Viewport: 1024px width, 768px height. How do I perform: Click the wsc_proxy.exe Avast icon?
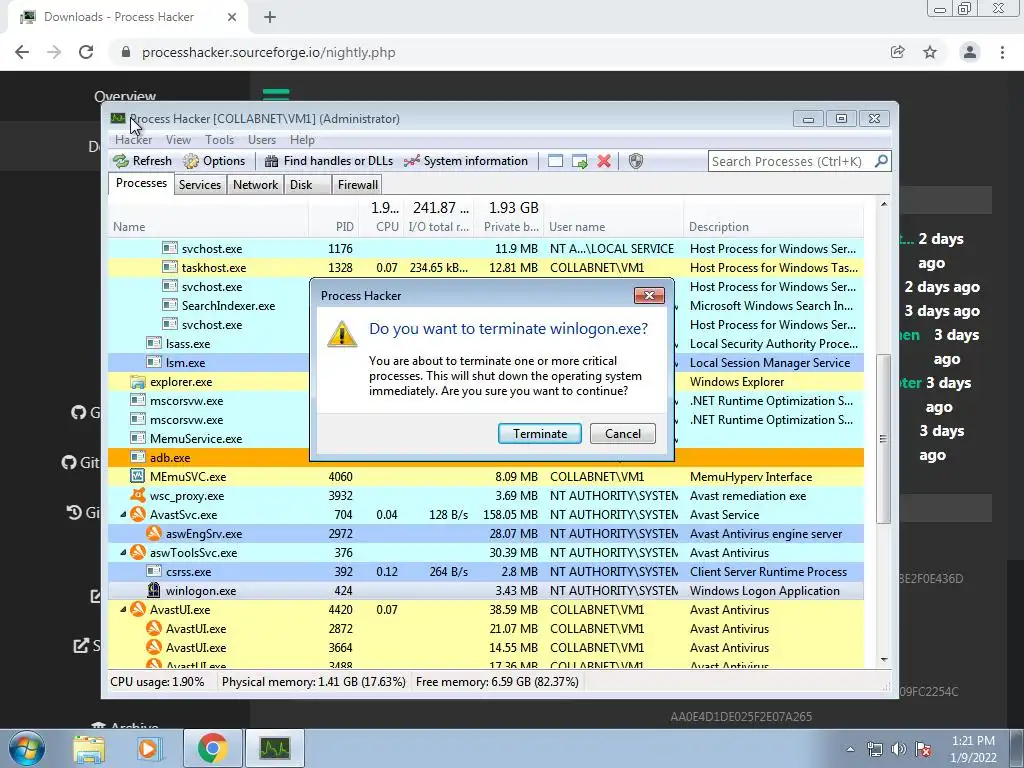pos(138,495)
